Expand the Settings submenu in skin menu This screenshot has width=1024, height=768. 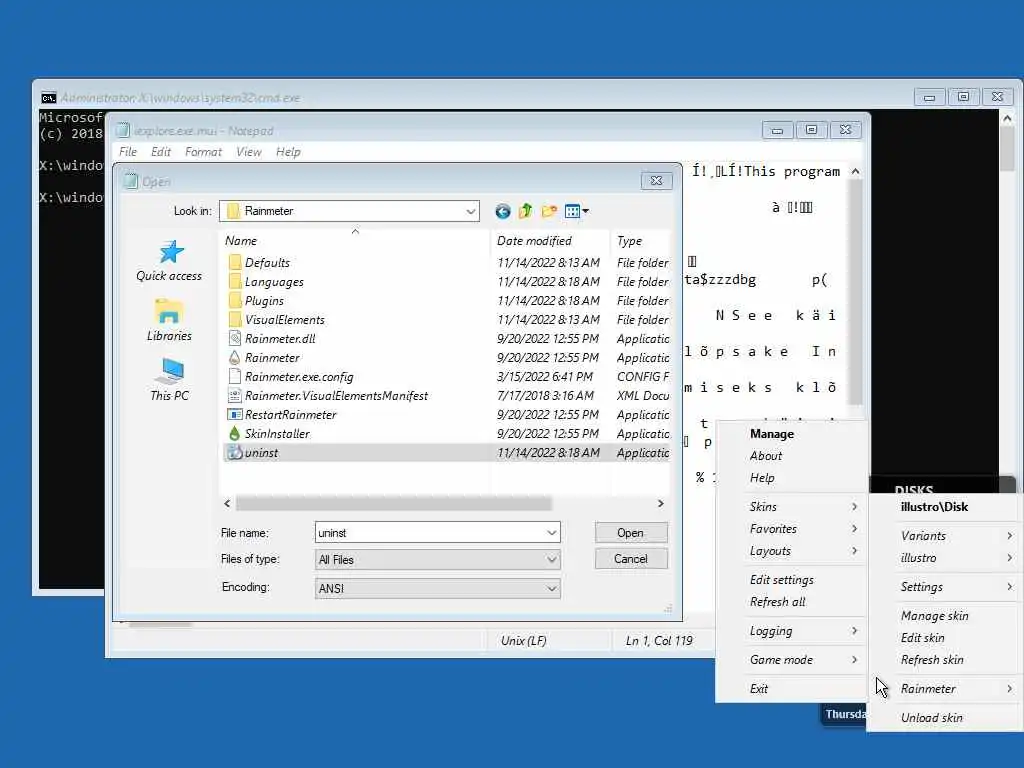[946, 586]
